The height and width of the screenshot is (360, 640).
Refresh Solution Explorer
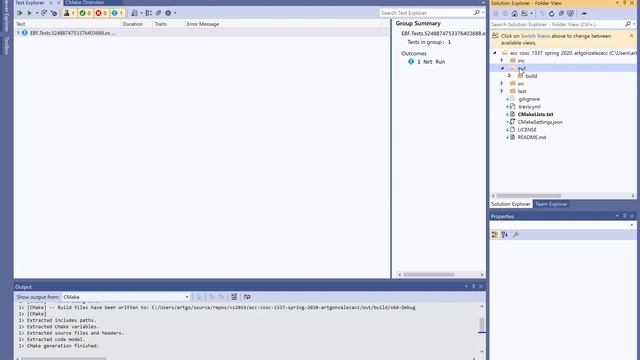(551, 13)
